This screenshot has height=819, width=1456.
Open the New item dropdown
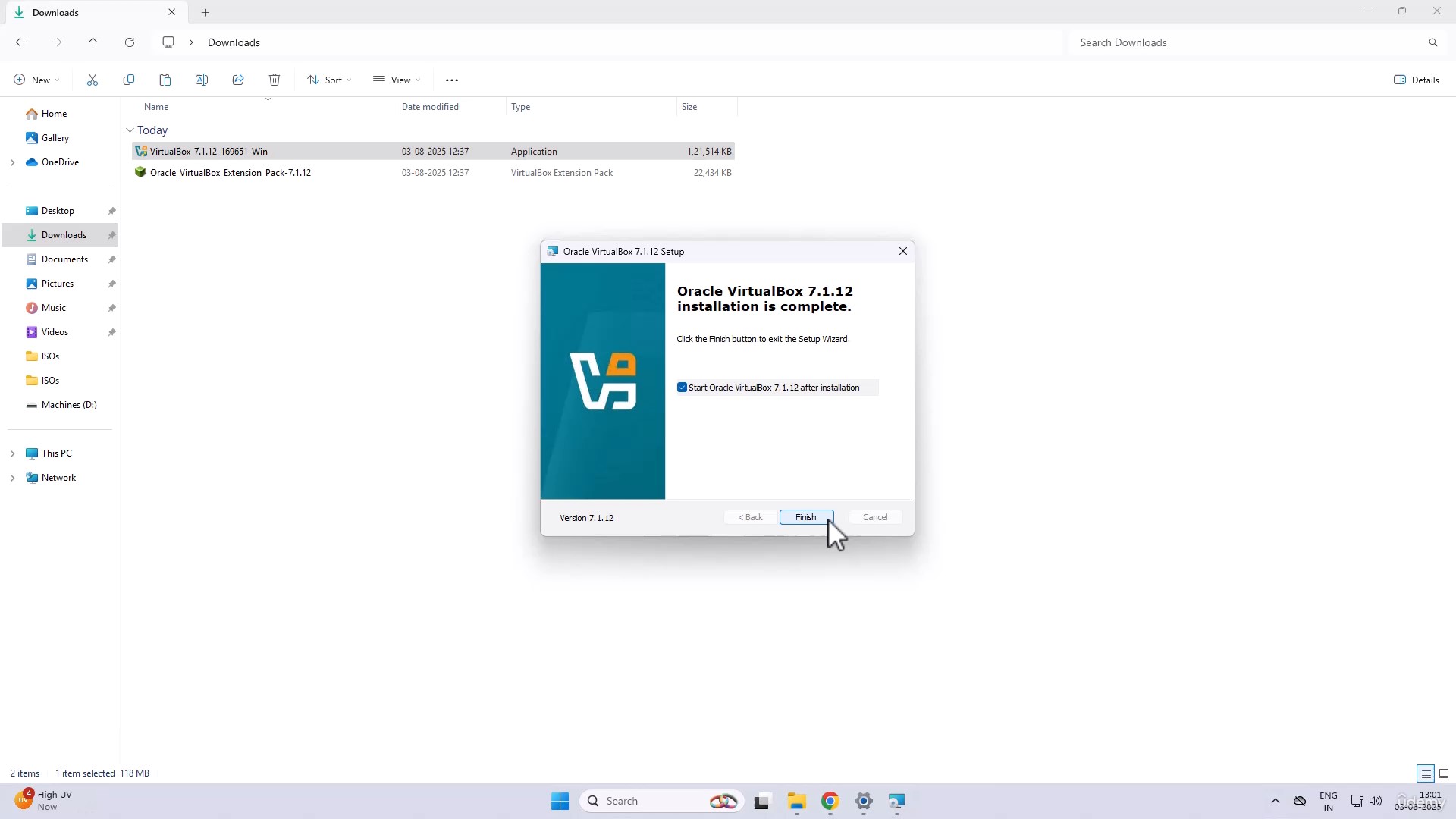(x=36, y=80)
